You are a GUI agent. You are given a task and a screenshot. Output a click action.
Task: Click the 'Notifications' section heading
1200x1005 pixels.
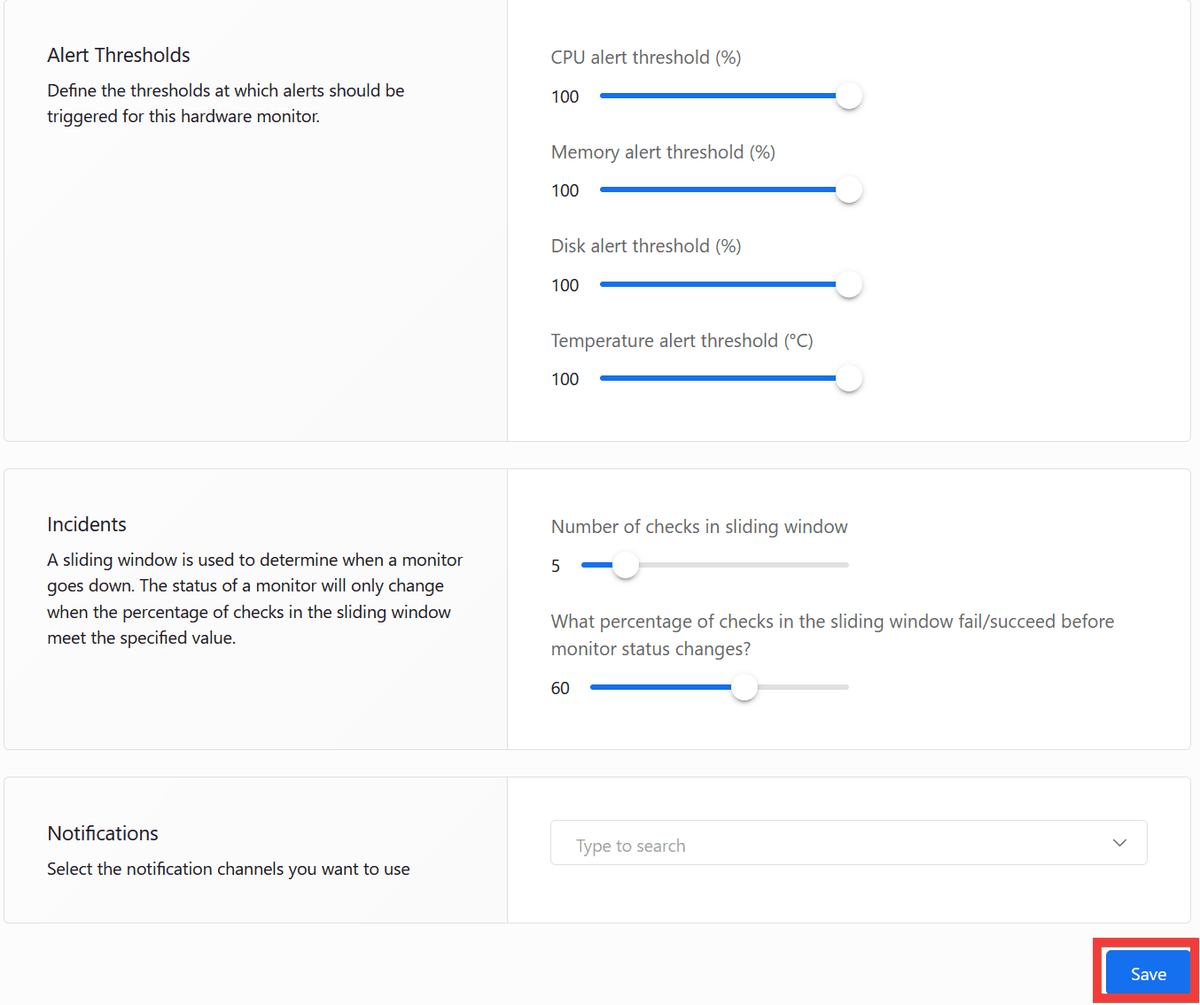coord(102,833)
